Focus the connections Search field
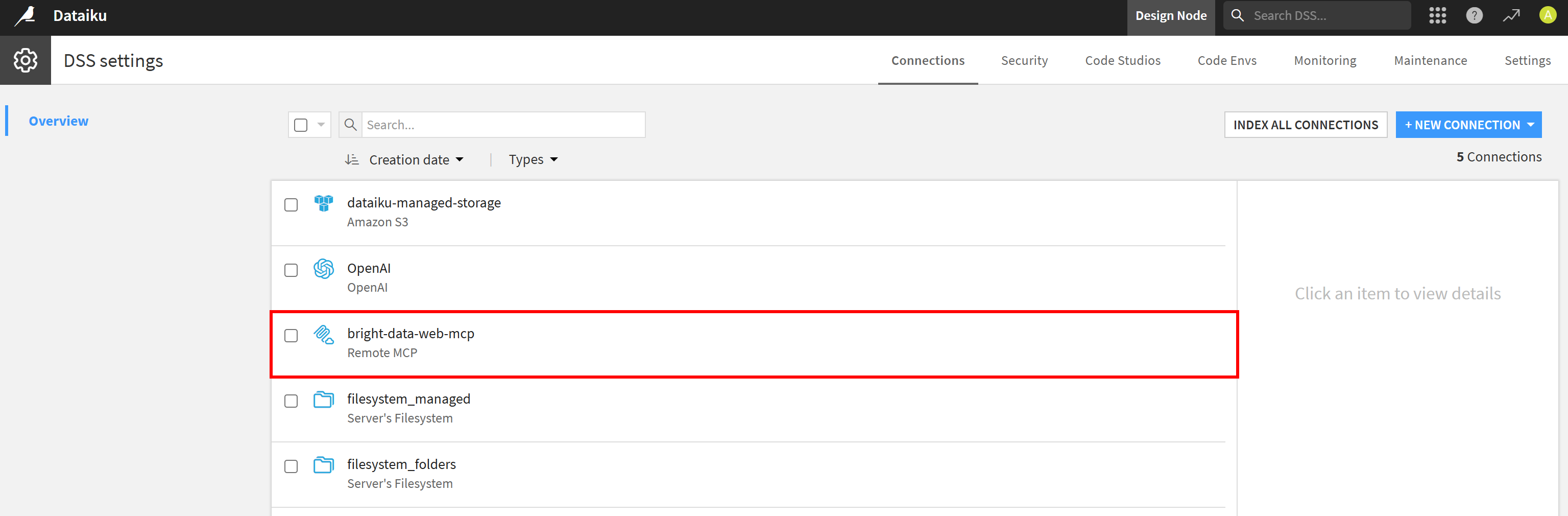 pyautogui.click(x=503, y=125)
